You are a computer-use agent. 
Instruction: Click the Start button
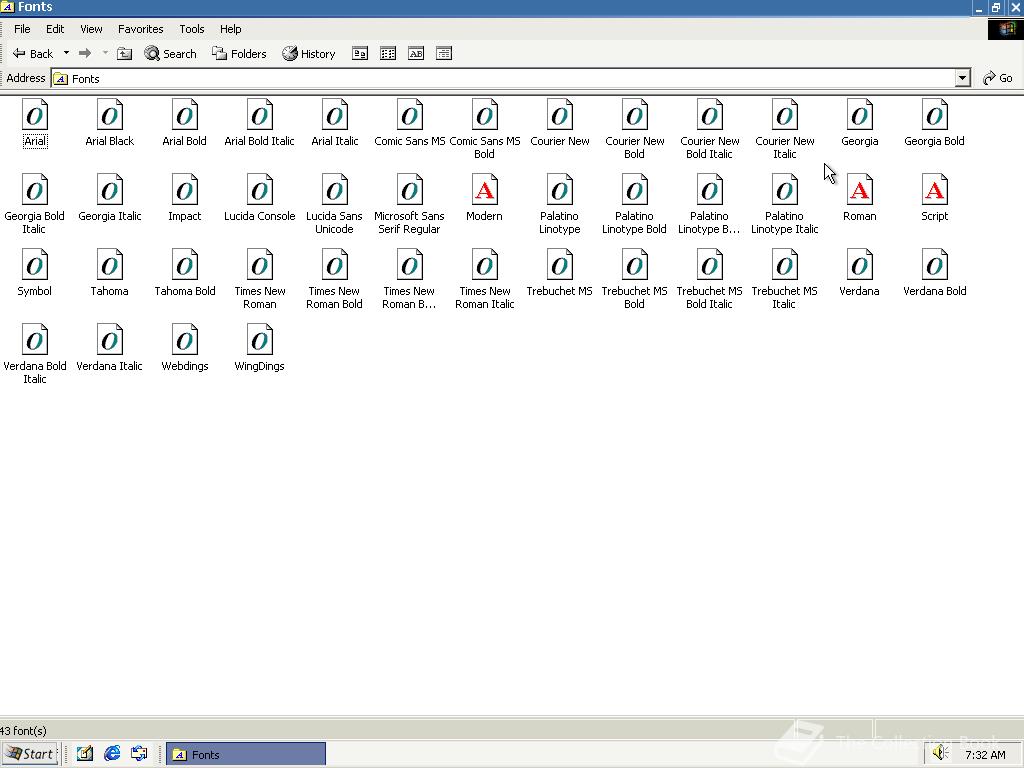pos(29,754)
